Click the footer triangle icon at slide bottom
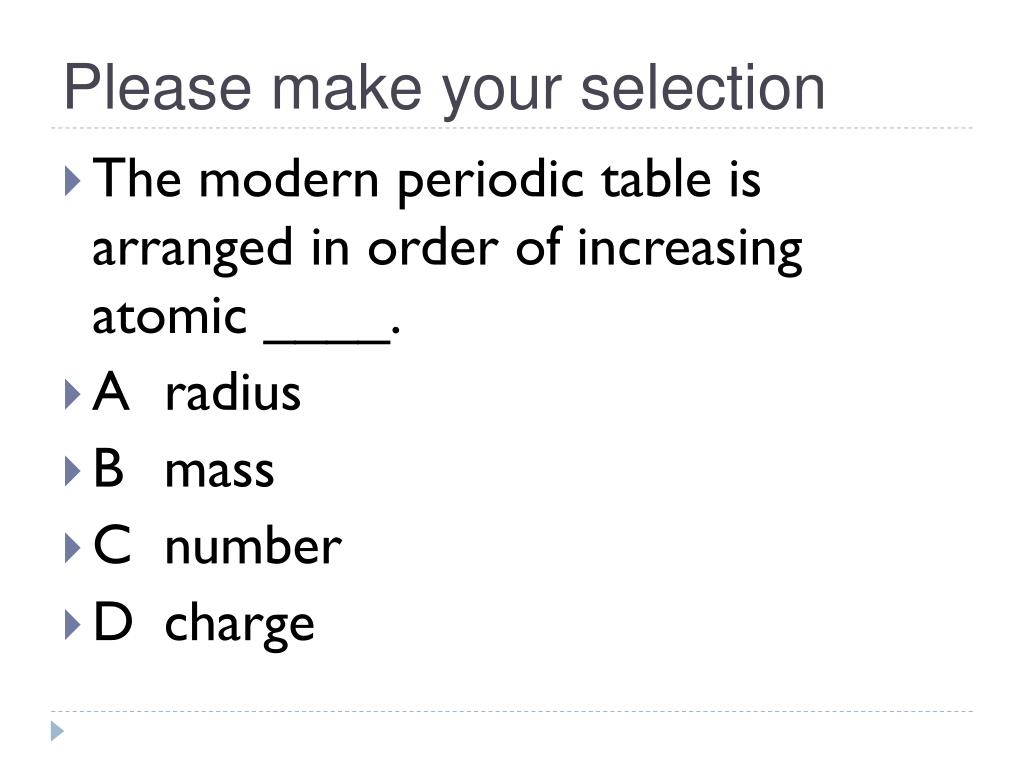 tap(57, 731)
